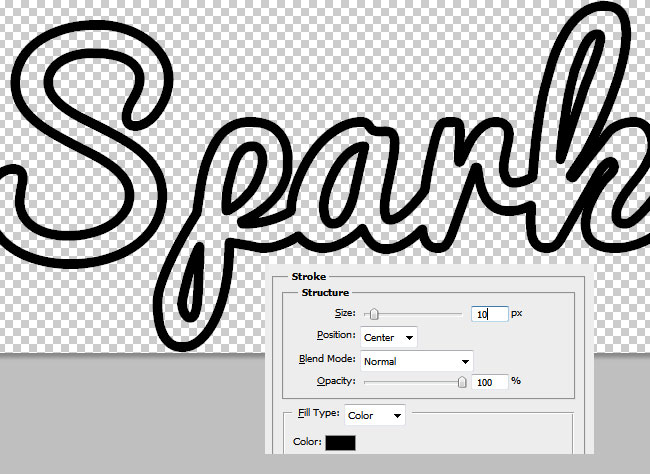Image resolution: width=650 pixels, height=474 pixels.
Task: Open the Fill Type dropdown showing Color
Action: tap(375, 415)
